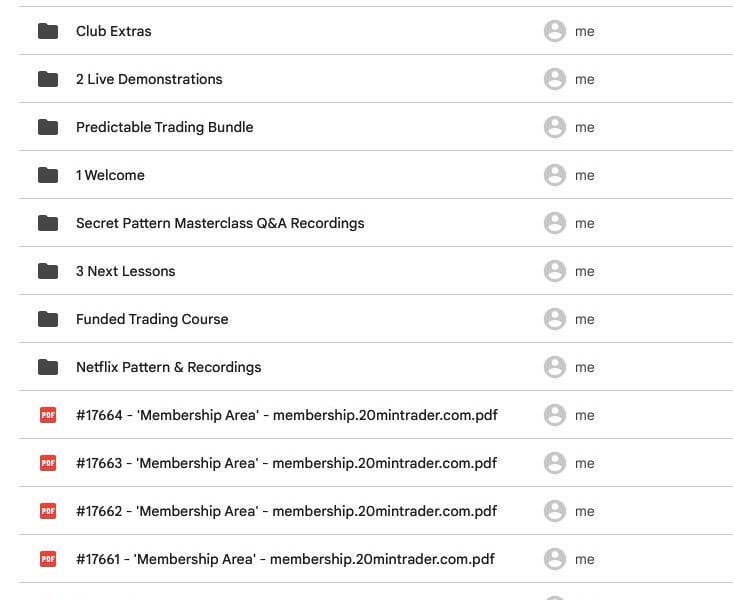Click the Predictable Trading Bundle folder icon
The image size is (733, 600).
(x=48, y=127)
